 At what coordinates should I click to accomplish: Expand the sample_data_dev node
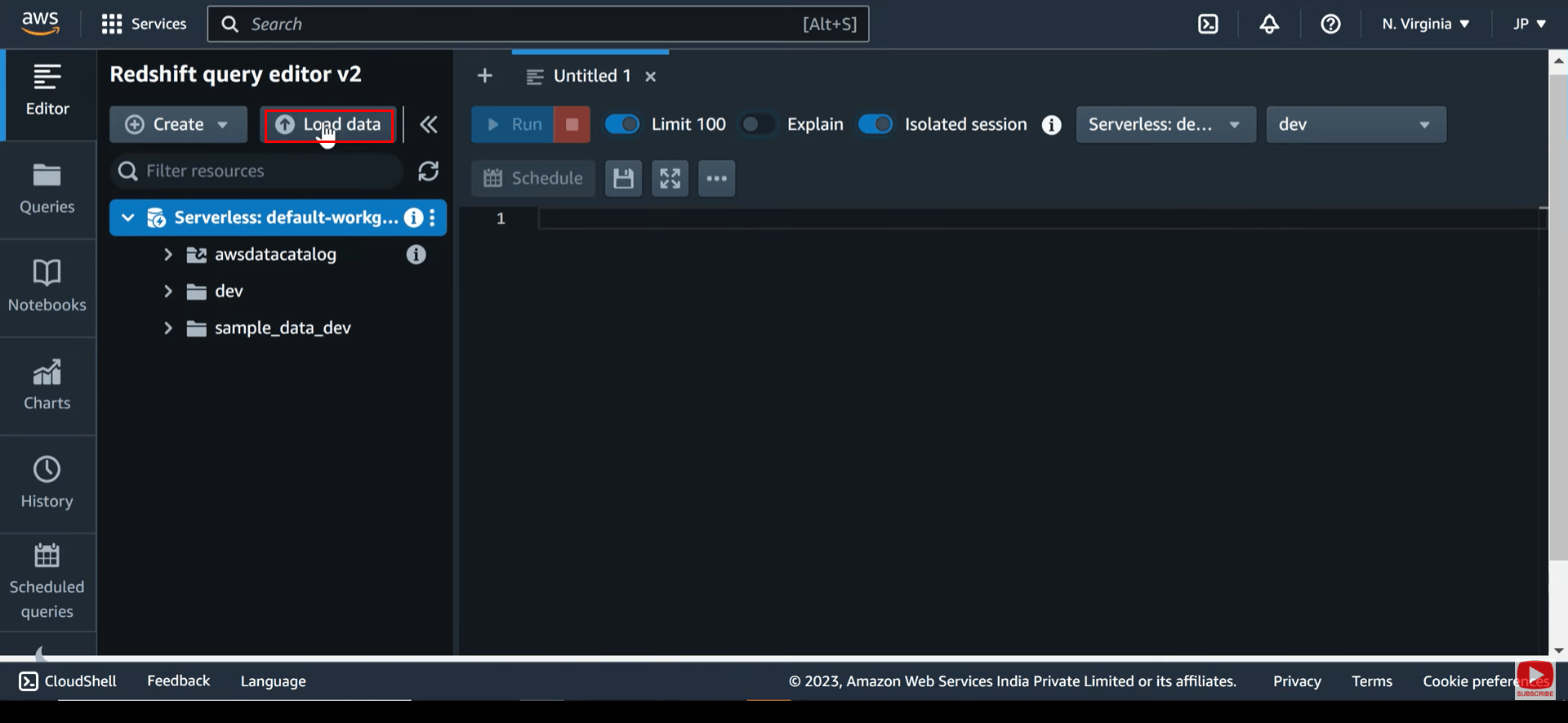tap(167, 328)
